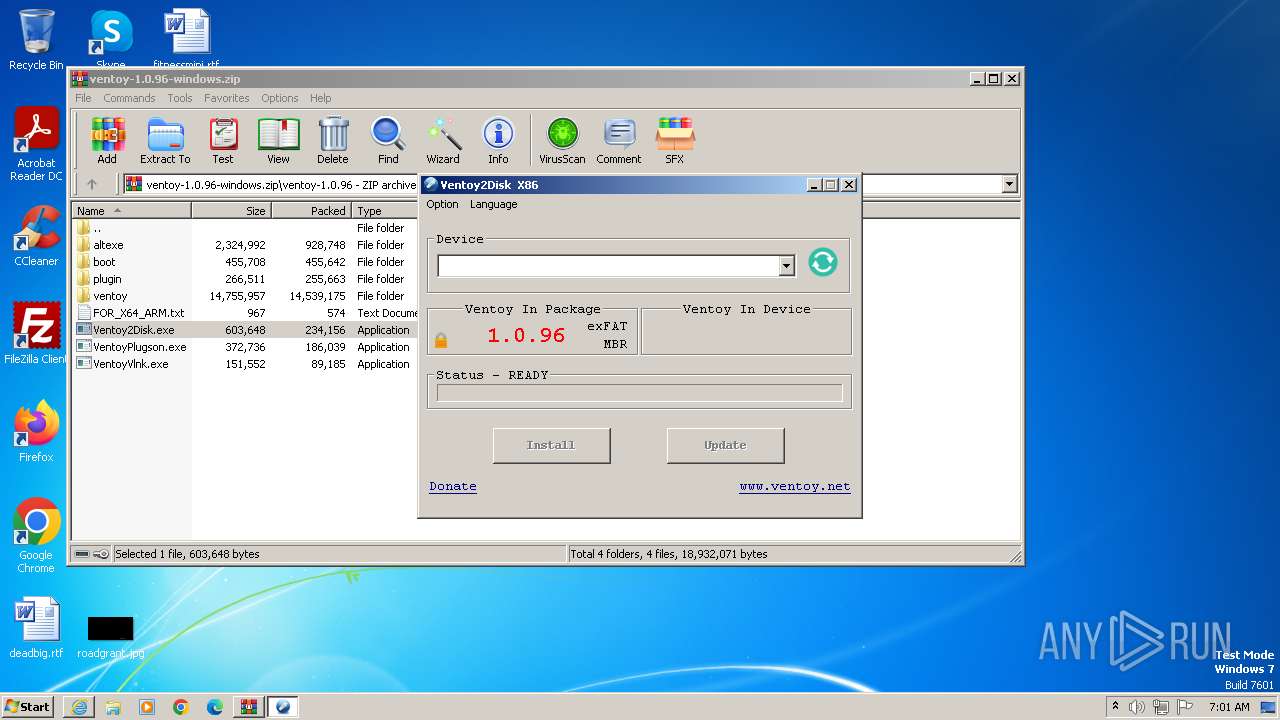Open the Ventoy2Disk Option menu

coord(442,204)
